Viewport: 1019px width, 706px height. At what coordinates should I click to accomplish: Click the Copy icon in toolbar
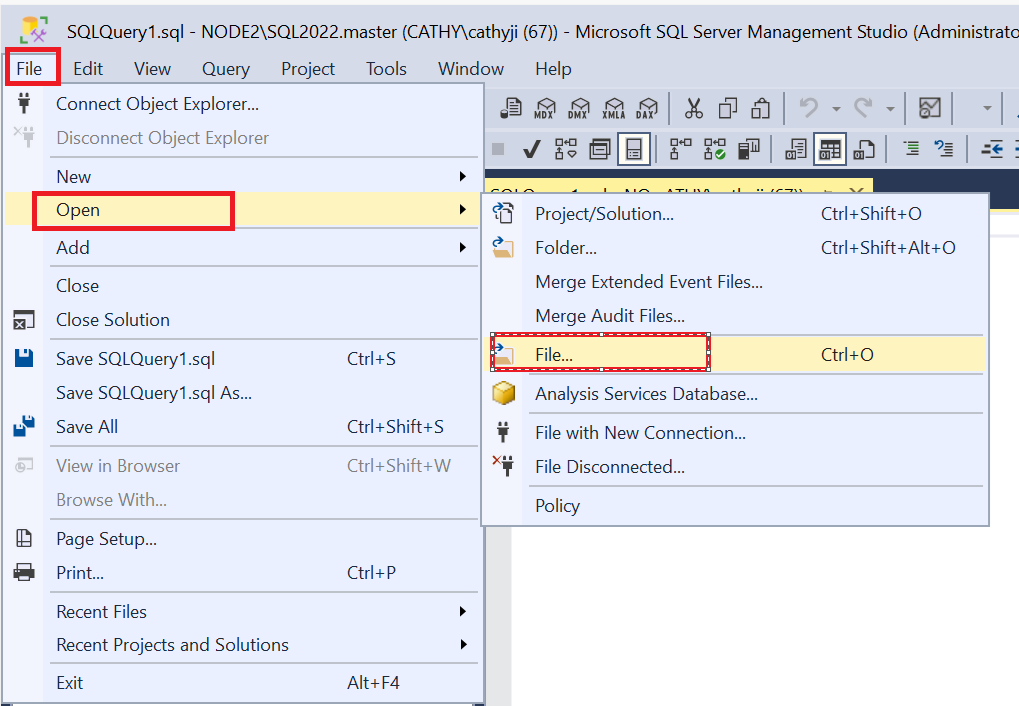coord(727,108)
